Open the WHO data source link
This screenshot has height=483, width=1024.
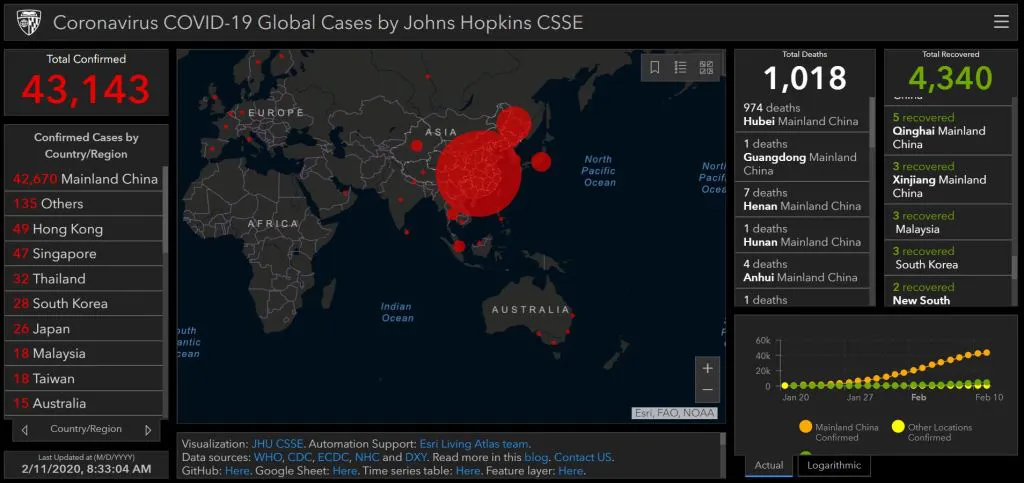pyautogui.click(x=267, y=458)
